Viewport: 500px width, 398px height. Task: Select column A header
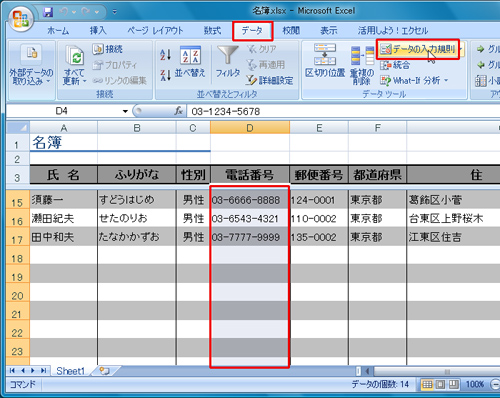click(x=63, y=128)
